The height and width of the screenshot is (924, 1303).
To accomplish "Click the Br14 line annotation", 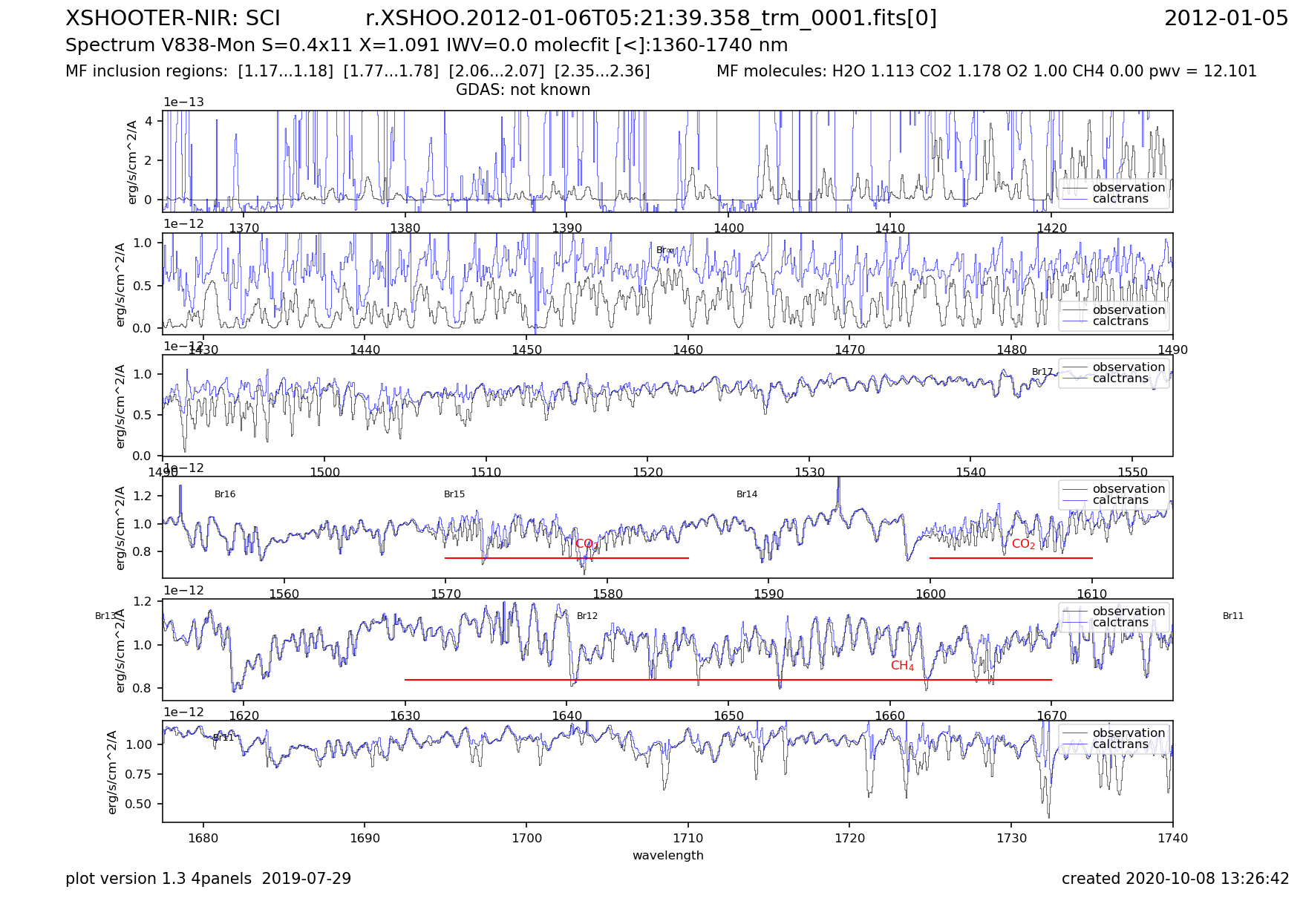I will point(747,494).
